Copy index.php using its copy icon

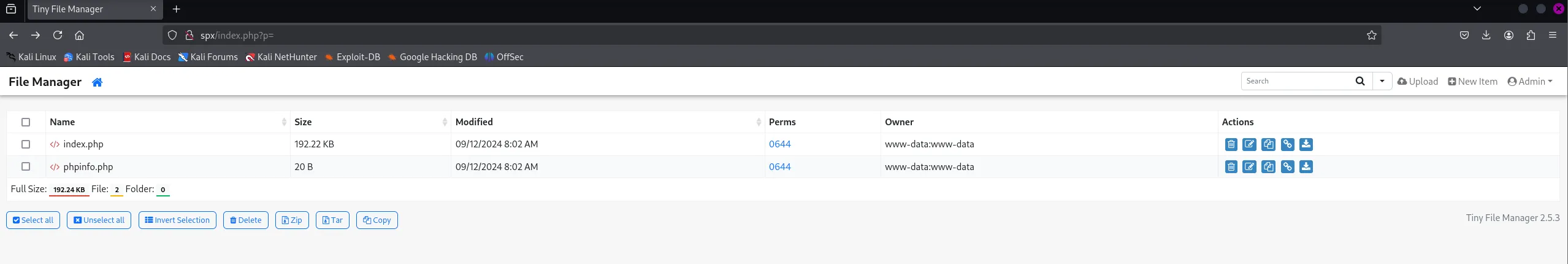[x=1268, y=144]
